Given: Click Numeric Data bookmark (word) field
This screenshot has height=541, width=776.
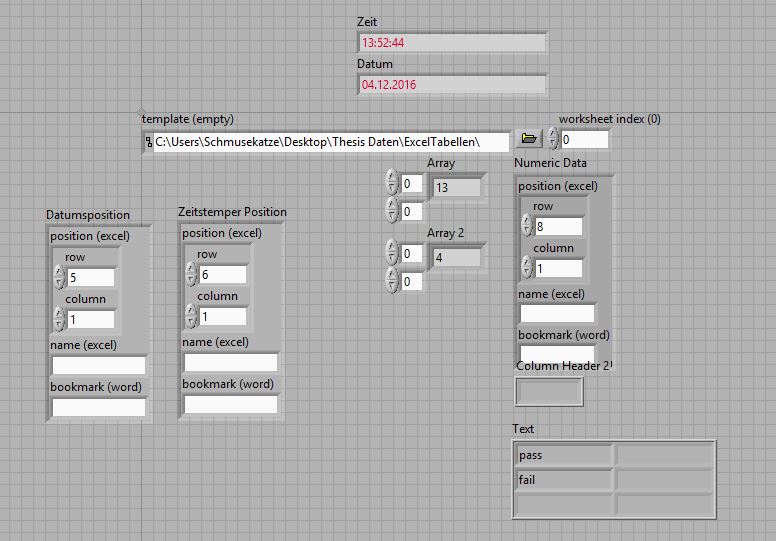Looking at the screenshot, I should coord(557,353).
